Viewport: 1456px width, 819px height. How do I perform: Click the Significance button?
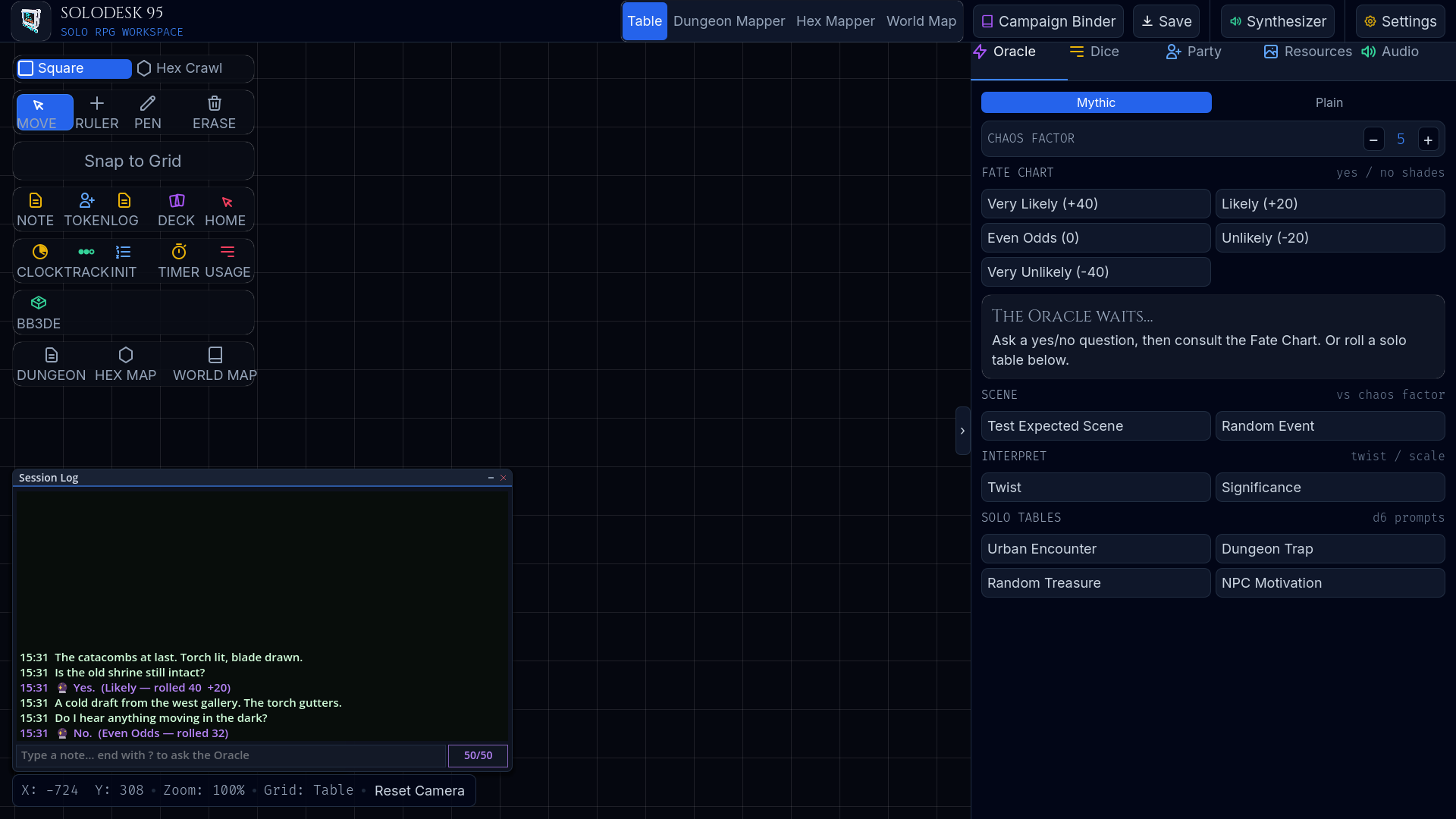tap(1330, 488)
